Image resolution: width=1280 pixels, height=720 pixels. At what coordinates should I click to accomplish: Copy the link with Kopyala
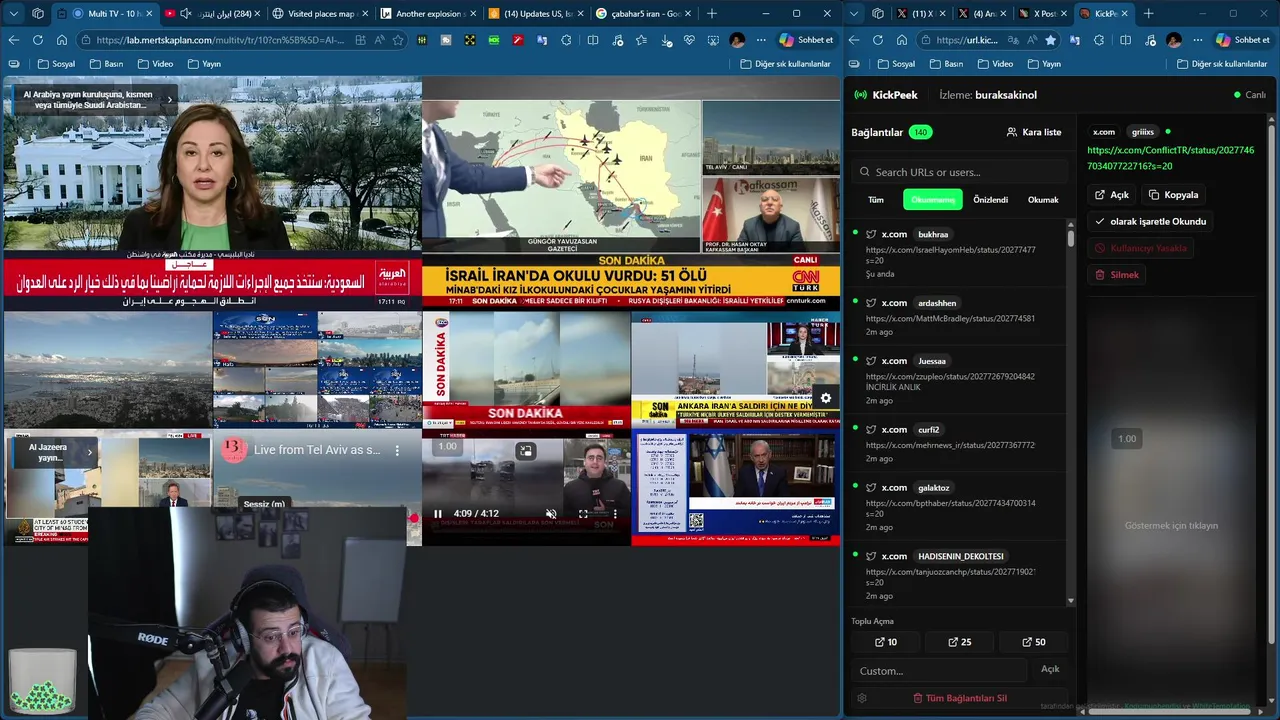pos(1173,195)
